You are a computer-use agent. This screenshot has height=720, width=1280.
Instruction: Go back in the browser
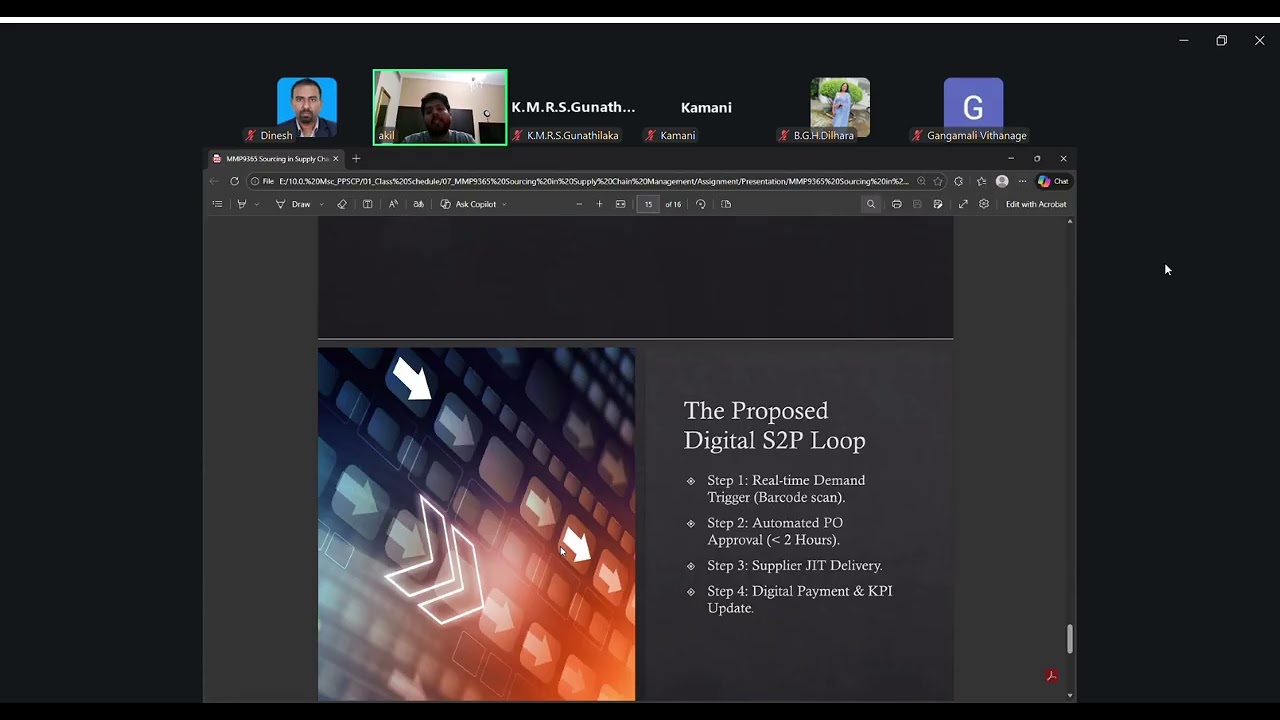pos(213,181)
